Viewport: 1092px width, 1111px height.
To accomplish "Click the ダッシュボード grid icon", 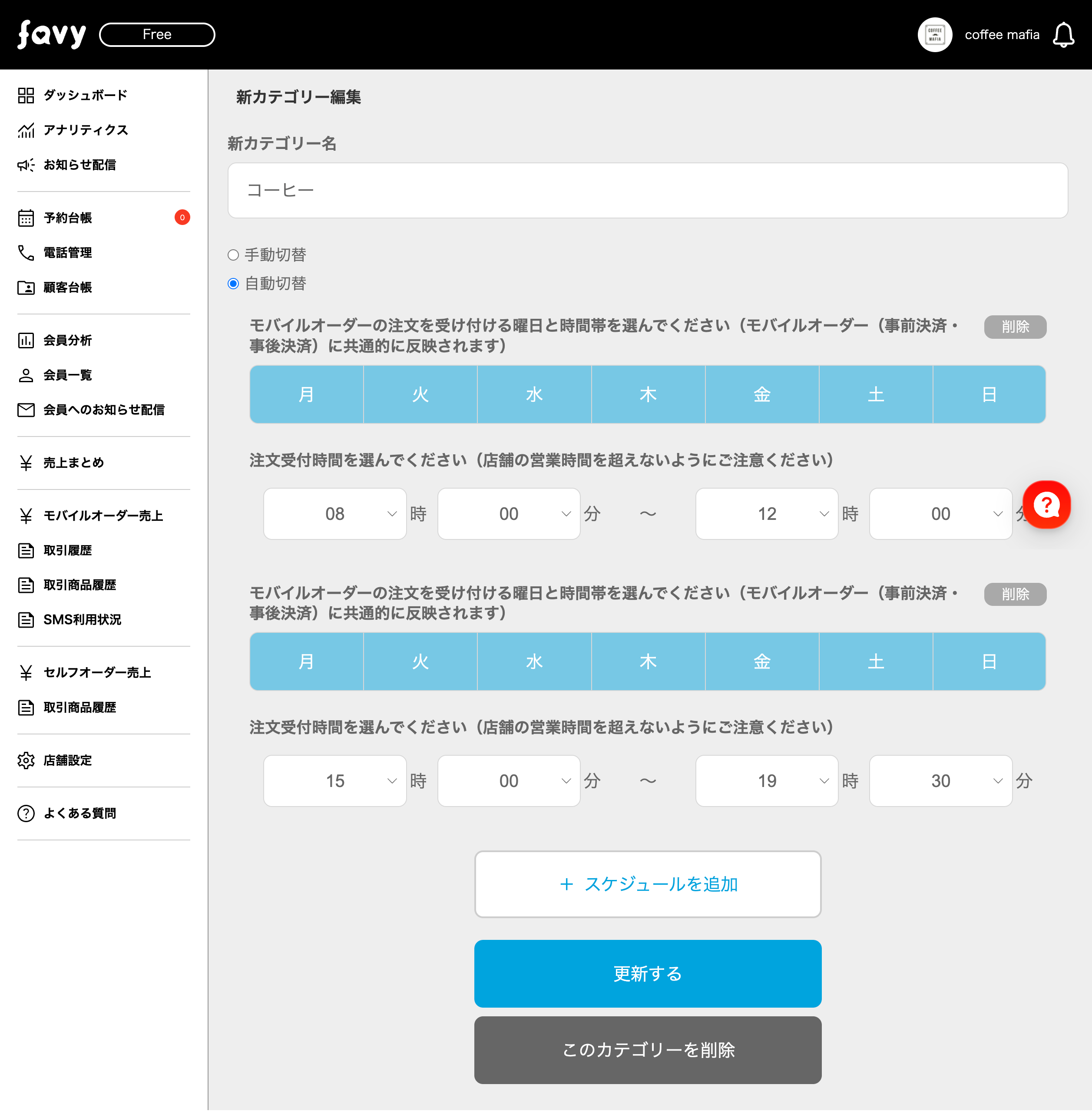I will pyautogui.click(x=26, y=95).
